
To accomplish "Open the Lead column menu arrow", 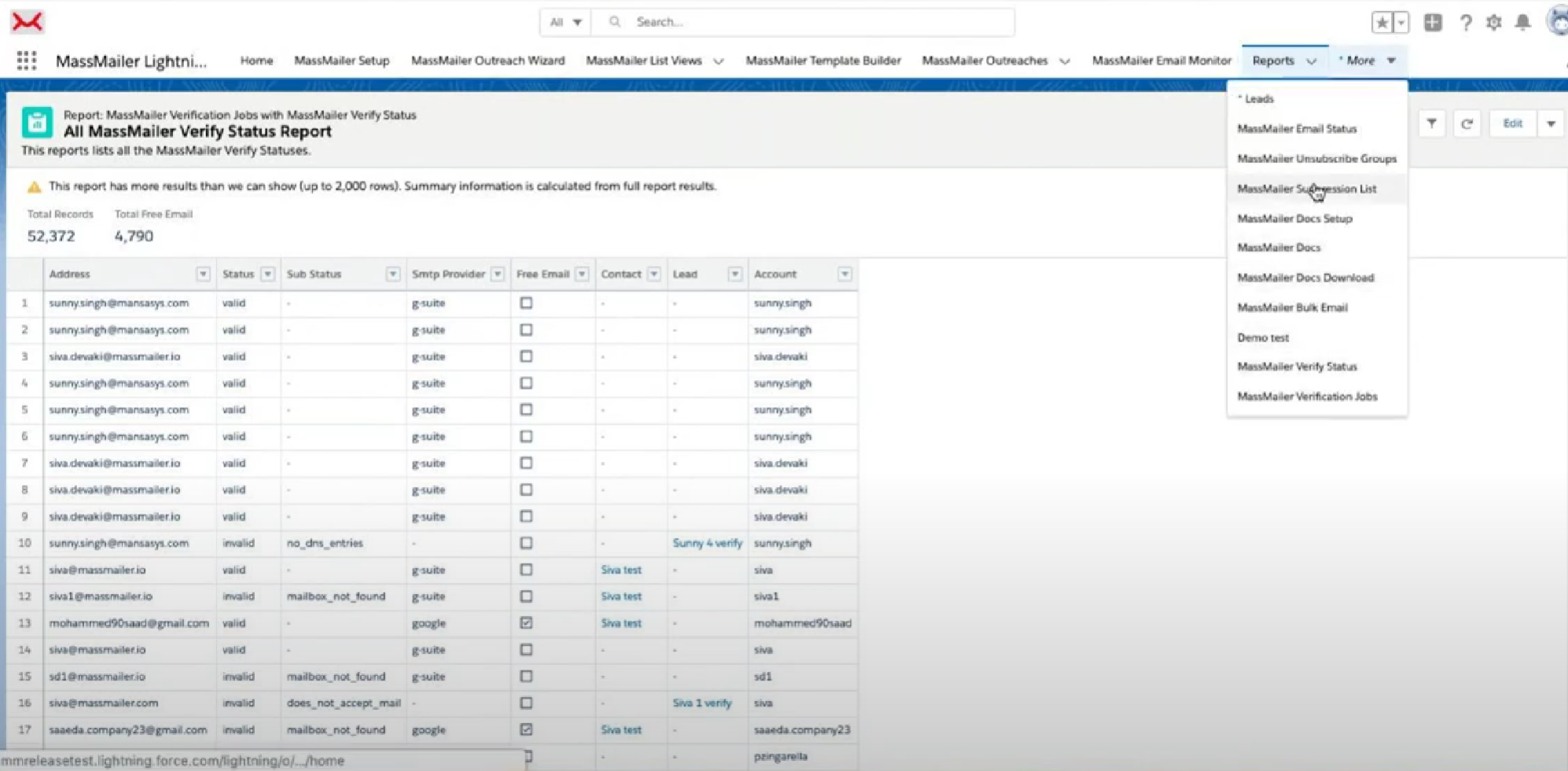I will pyautogui.click(x=734, y=274).
